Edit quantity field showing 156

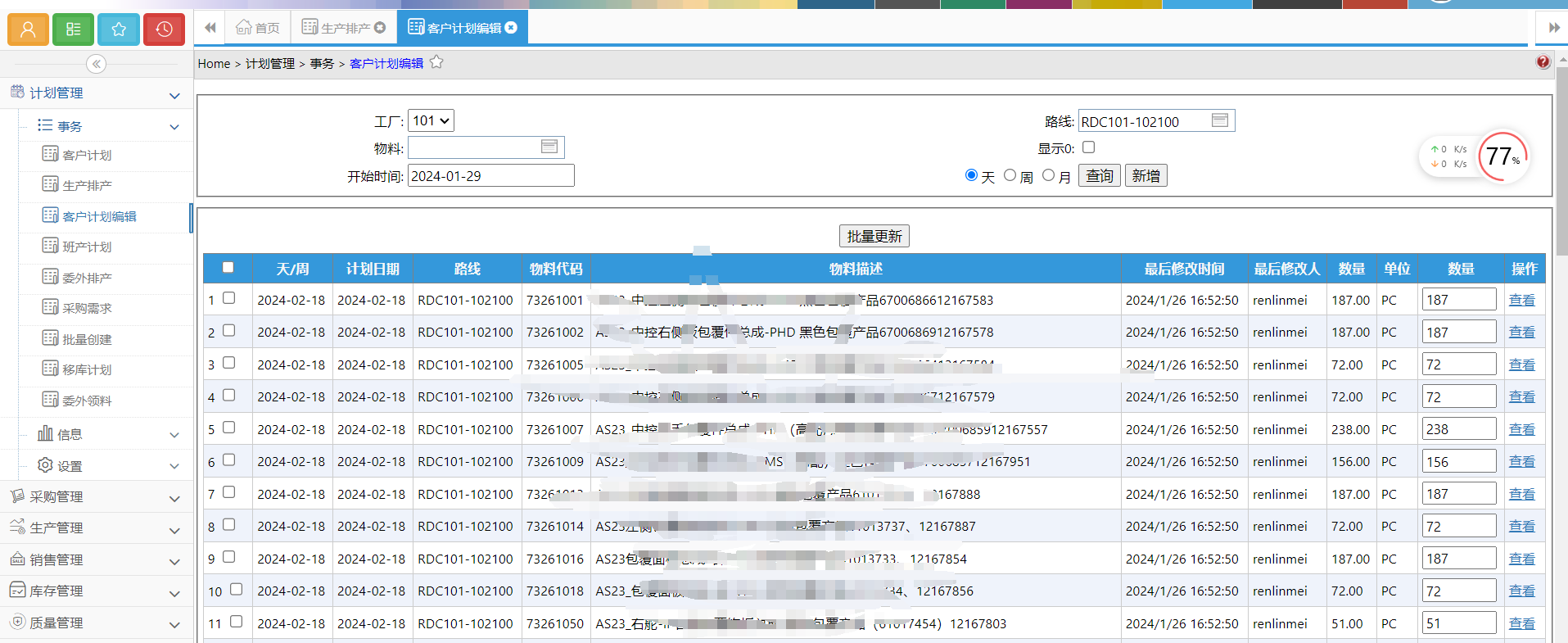(x=1459, y=461)
